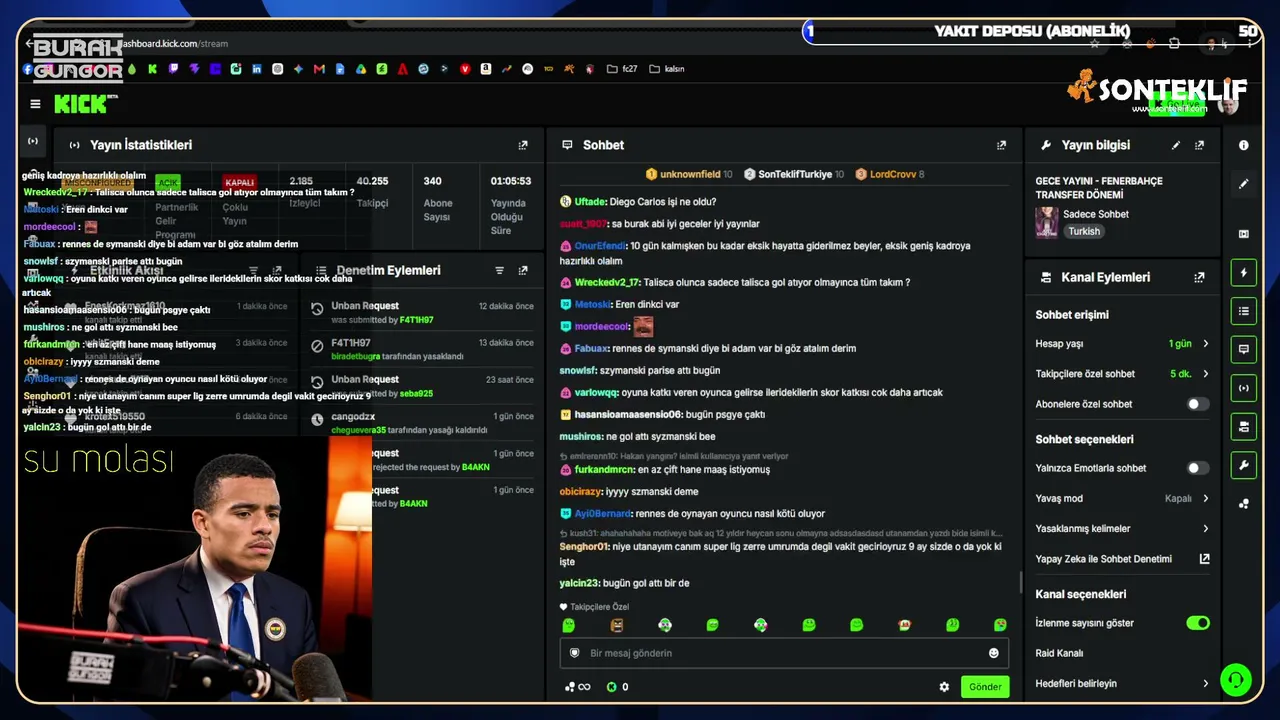Disable İzlenme sayısını göster switch
The width and height of the screenshot is (1280, 720).
point(1197,623)
